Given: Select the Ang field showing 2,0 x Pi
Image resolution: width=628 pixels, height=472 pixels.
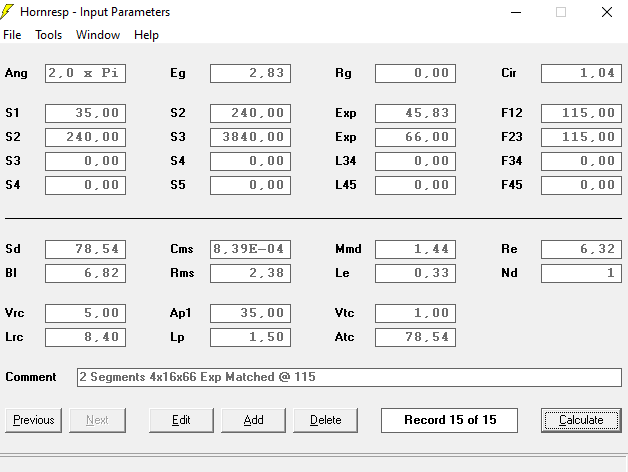Looking at the screenshot, I should [x=85, y=73].
